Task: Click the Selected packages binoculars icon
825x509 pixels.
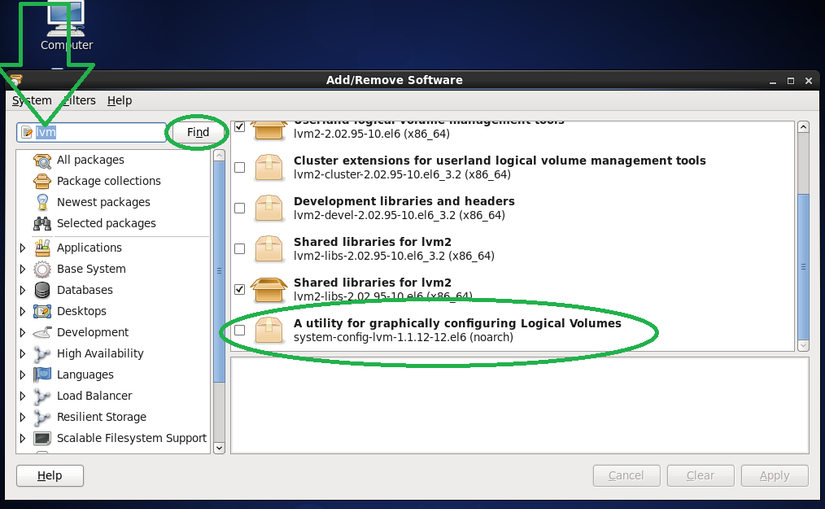Action: 42,223
